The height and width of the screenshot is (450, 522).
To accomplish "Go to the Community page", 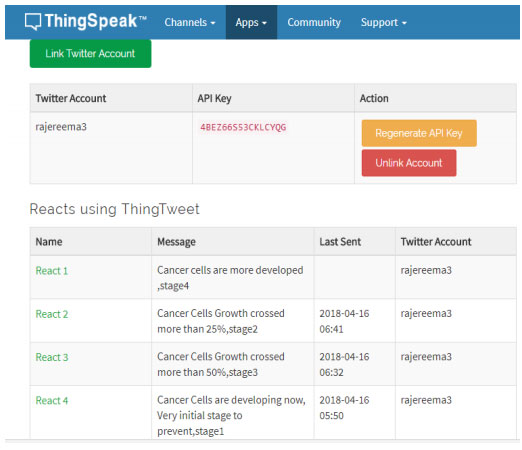I will (x=314, y=22).
